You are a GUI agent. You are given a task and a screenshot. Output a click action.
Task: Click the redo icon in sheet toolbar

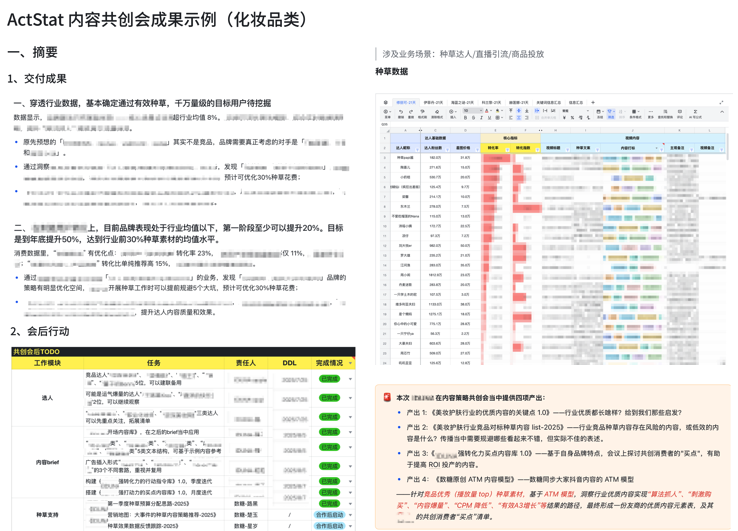[411, 111]
